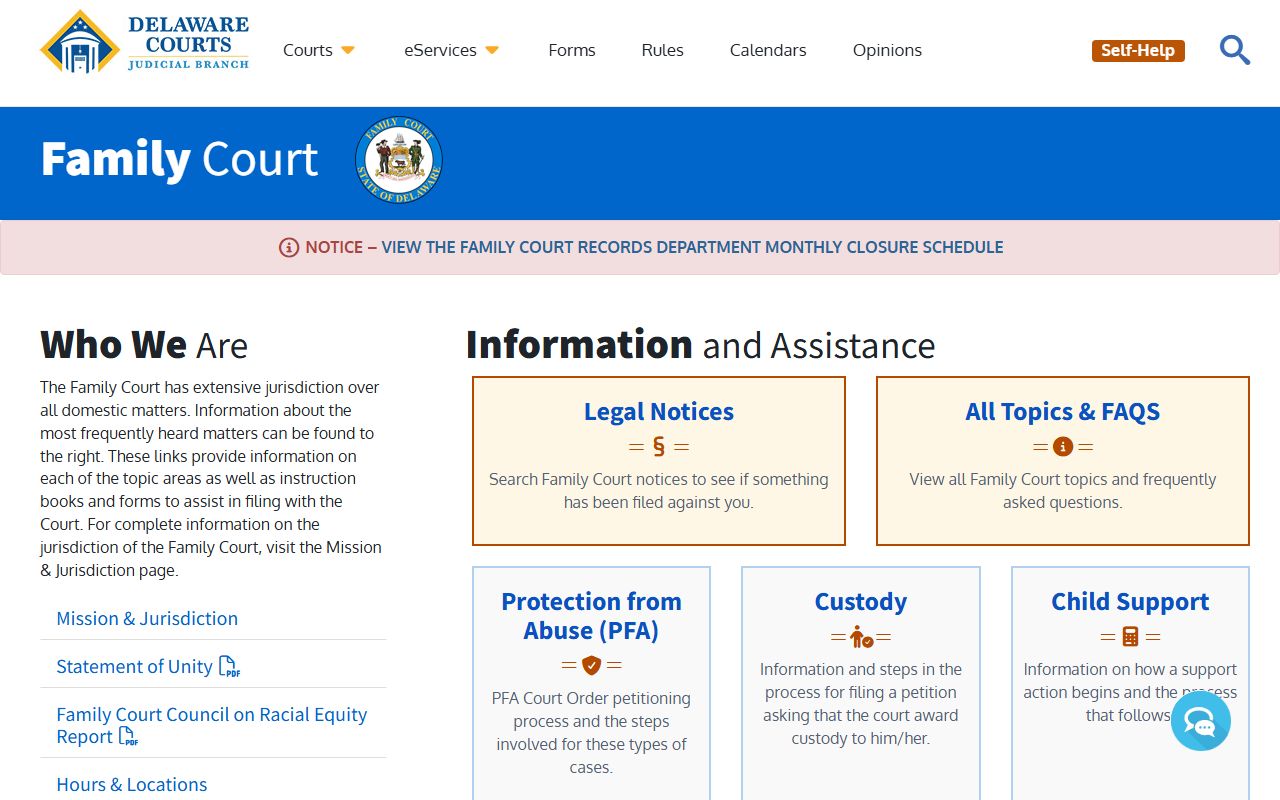
Task: Open Calendars in top navigation
Action: pos(768,50)
